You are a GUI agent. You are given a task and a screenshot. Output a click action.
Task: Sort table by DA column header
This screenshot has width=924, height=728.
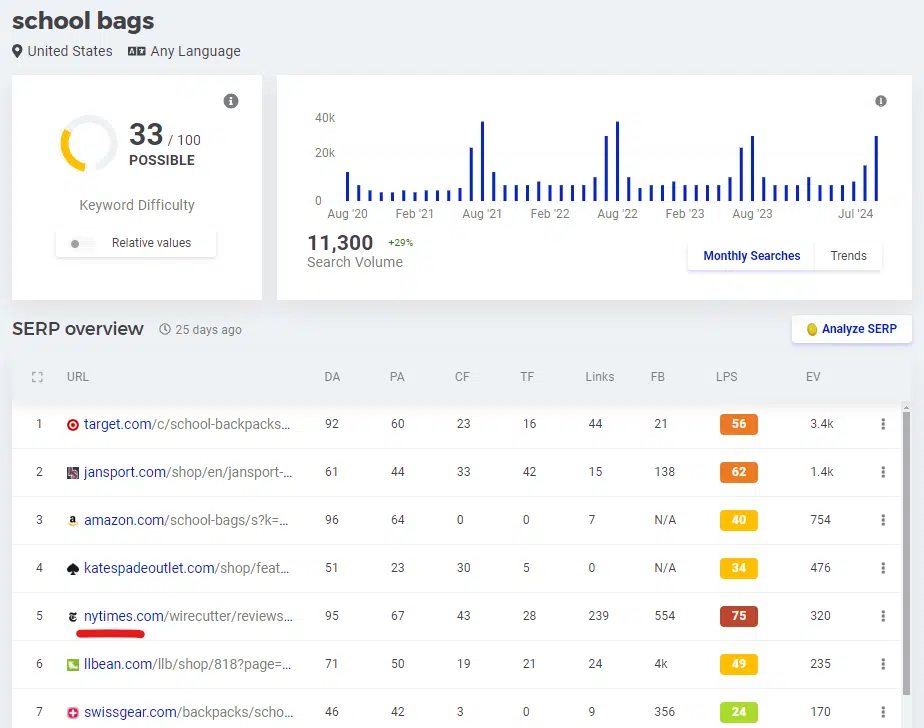click(x=332, y=377)
